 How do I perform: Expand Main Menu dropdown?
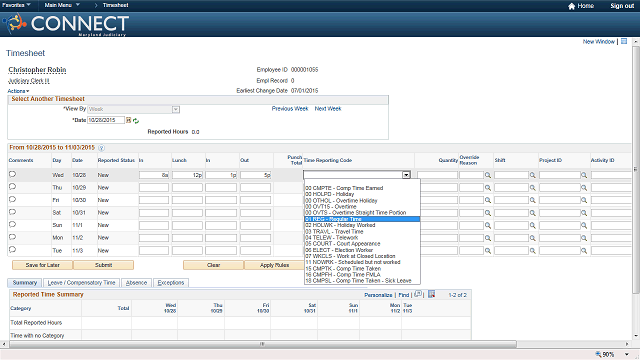click(x=62, y=5)
